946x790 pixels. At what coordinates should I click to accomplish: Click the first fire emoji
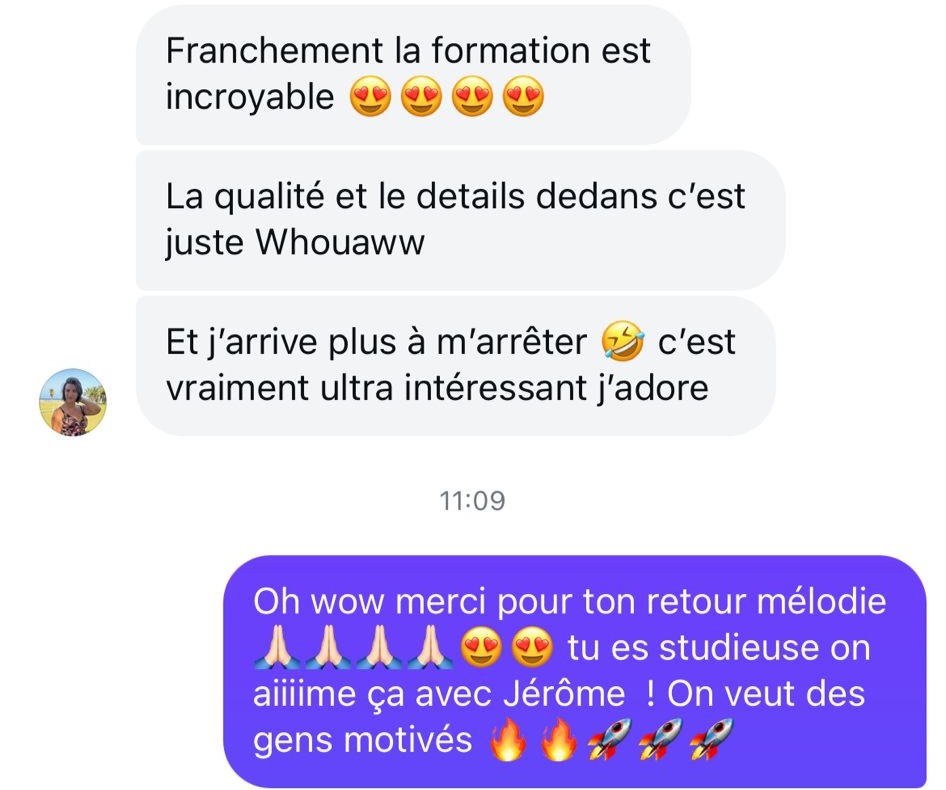pos(508,738)
